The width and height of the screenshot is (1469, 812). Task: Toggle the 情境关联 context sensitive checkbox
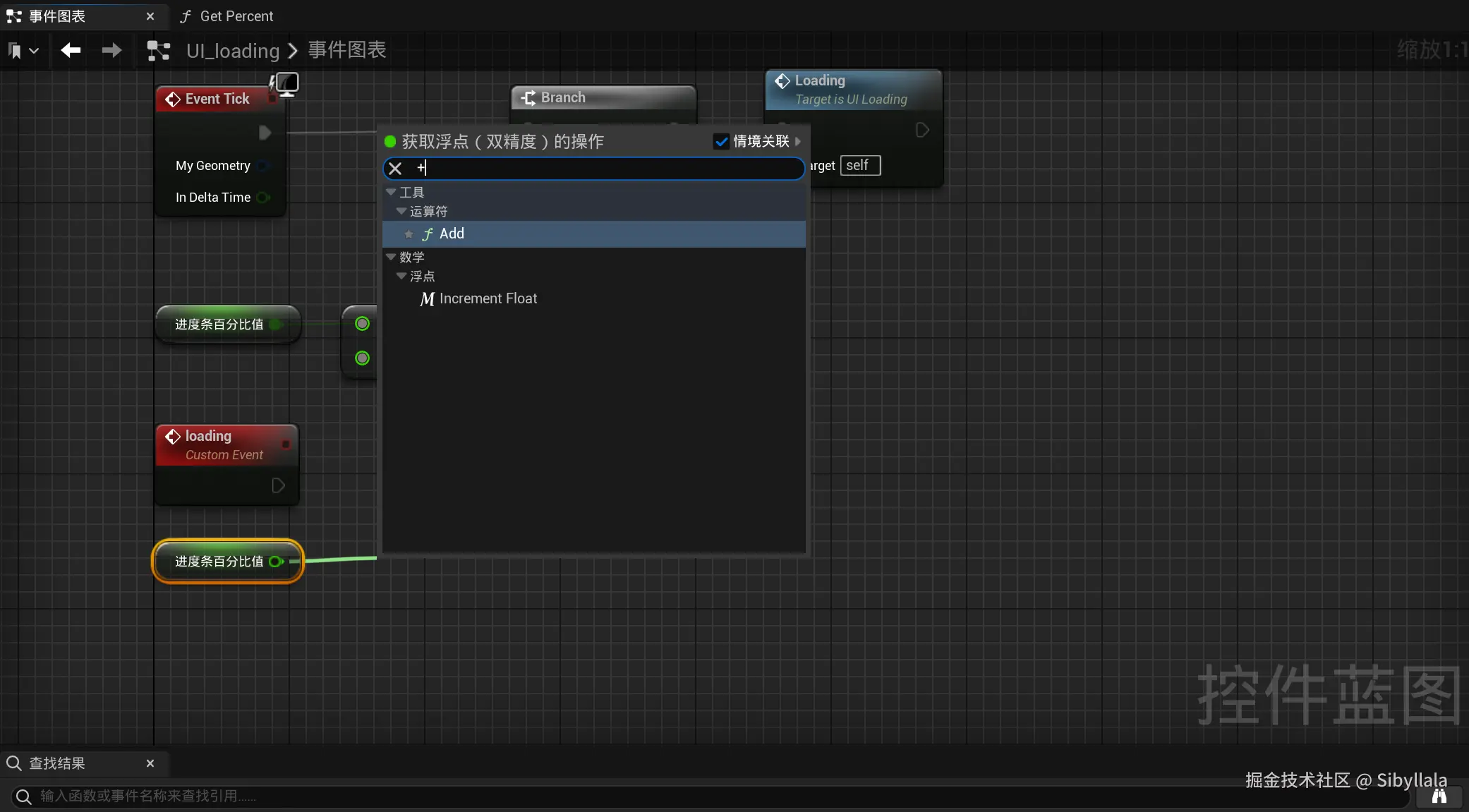pyautogui.click(x=721, y=141)
